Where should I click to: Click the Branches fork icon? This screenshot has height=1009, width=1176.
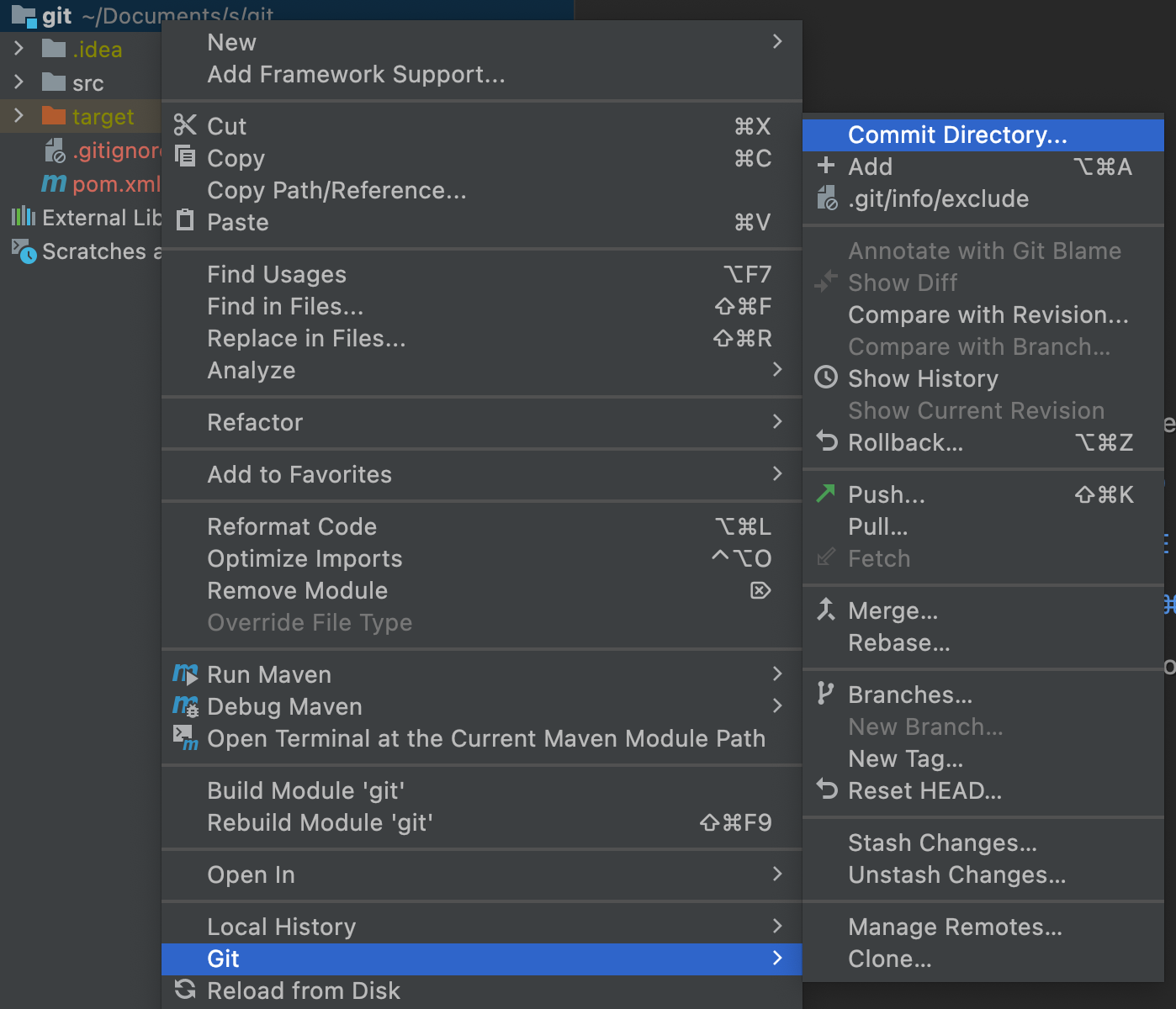coord(825,694)
